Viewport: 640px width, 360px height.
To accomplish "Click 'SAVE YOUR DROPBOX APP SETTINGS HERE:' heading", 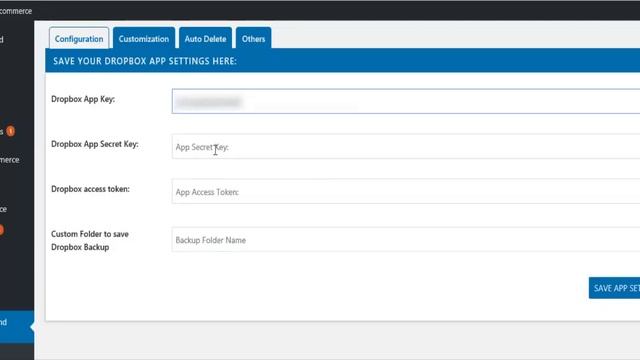I will pyautogui.click(x=145, y=61).
